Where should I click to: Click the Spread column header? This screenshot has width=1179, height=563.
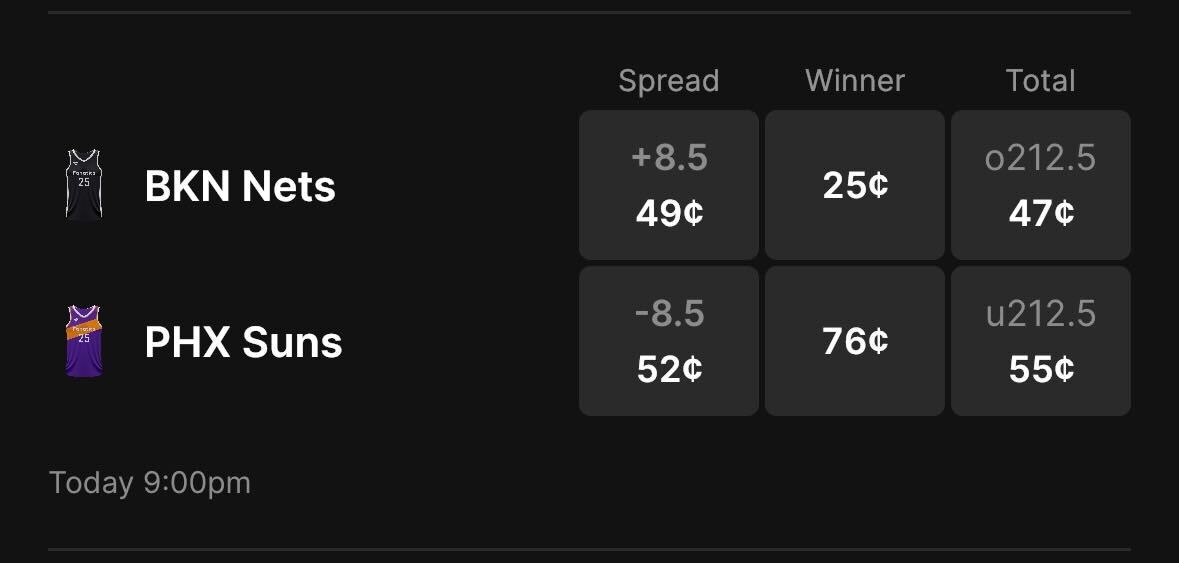(x=668, y=81)
